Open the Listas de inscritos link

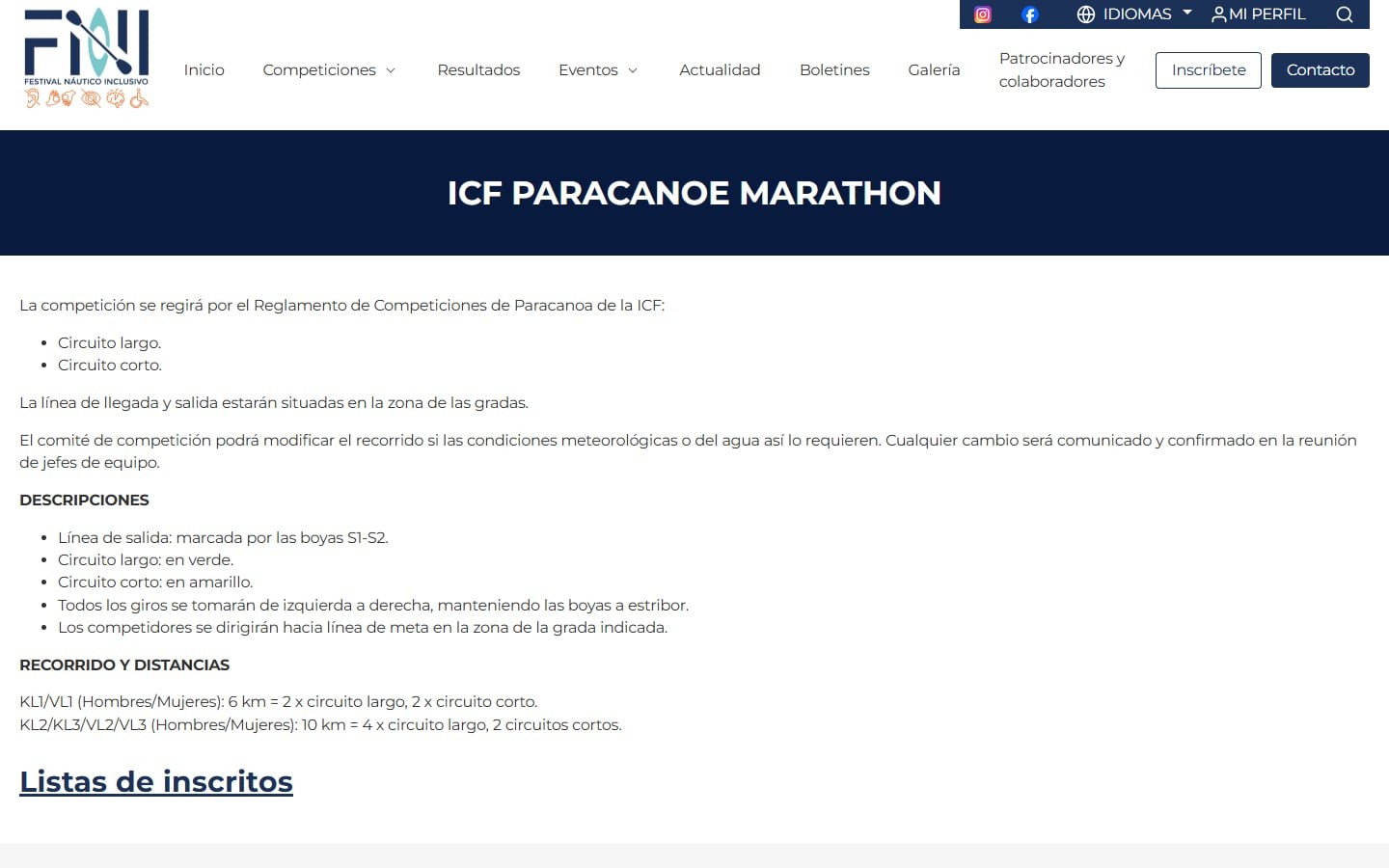tap(156, 781)
